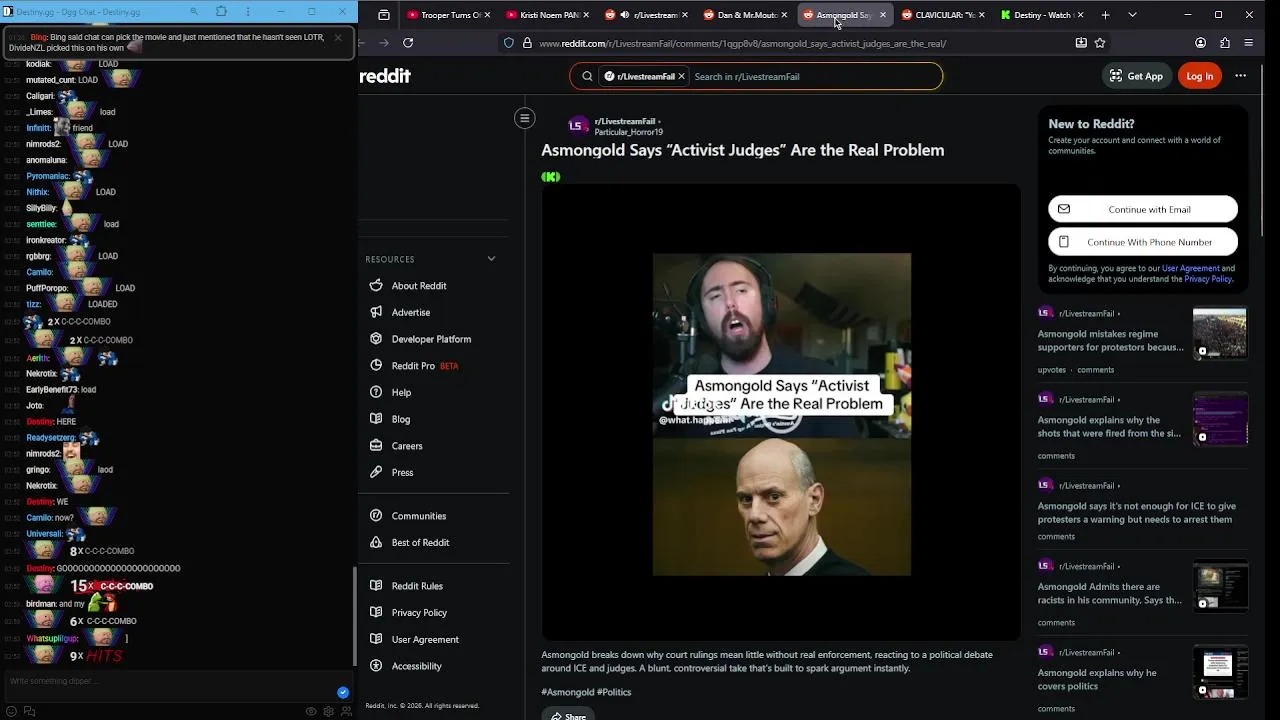This screenshot has height=720, width=1280.
Task: Open the browser hamburger menu
Action: click(1249, 43)
